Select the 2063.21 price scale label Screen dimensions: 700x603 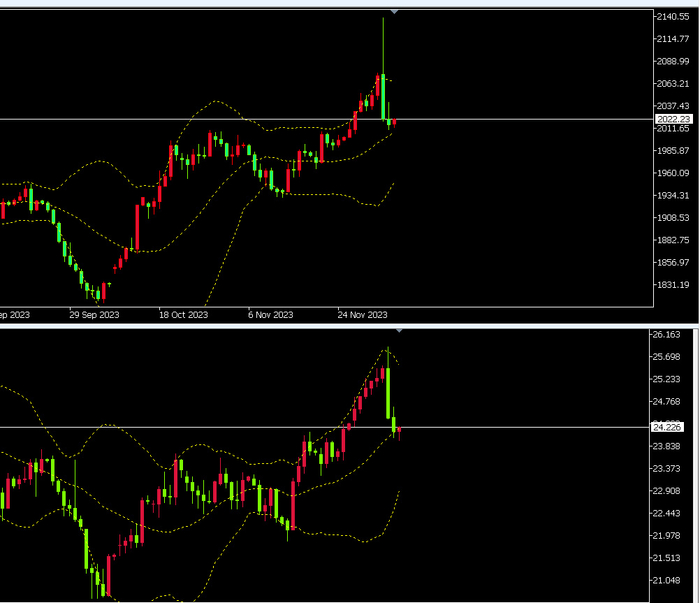673,83
